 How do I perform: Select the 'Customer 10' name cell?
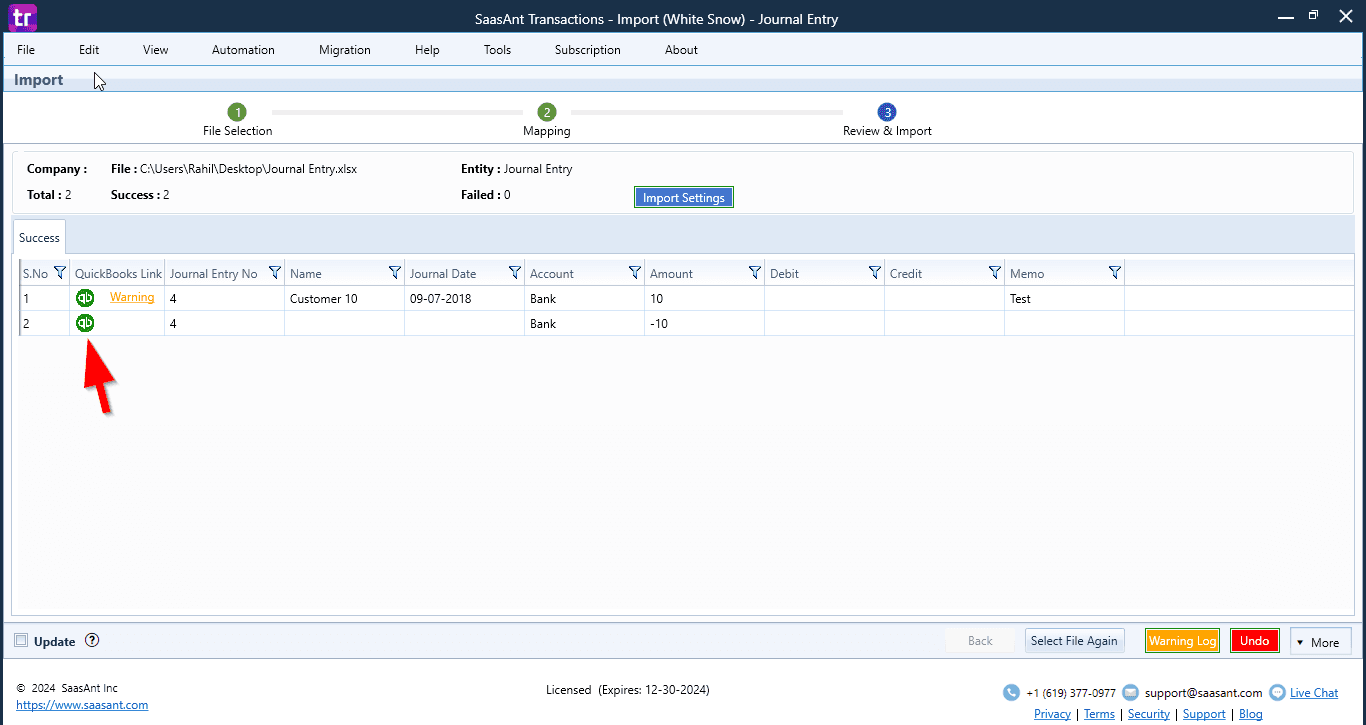pos(344,298)
